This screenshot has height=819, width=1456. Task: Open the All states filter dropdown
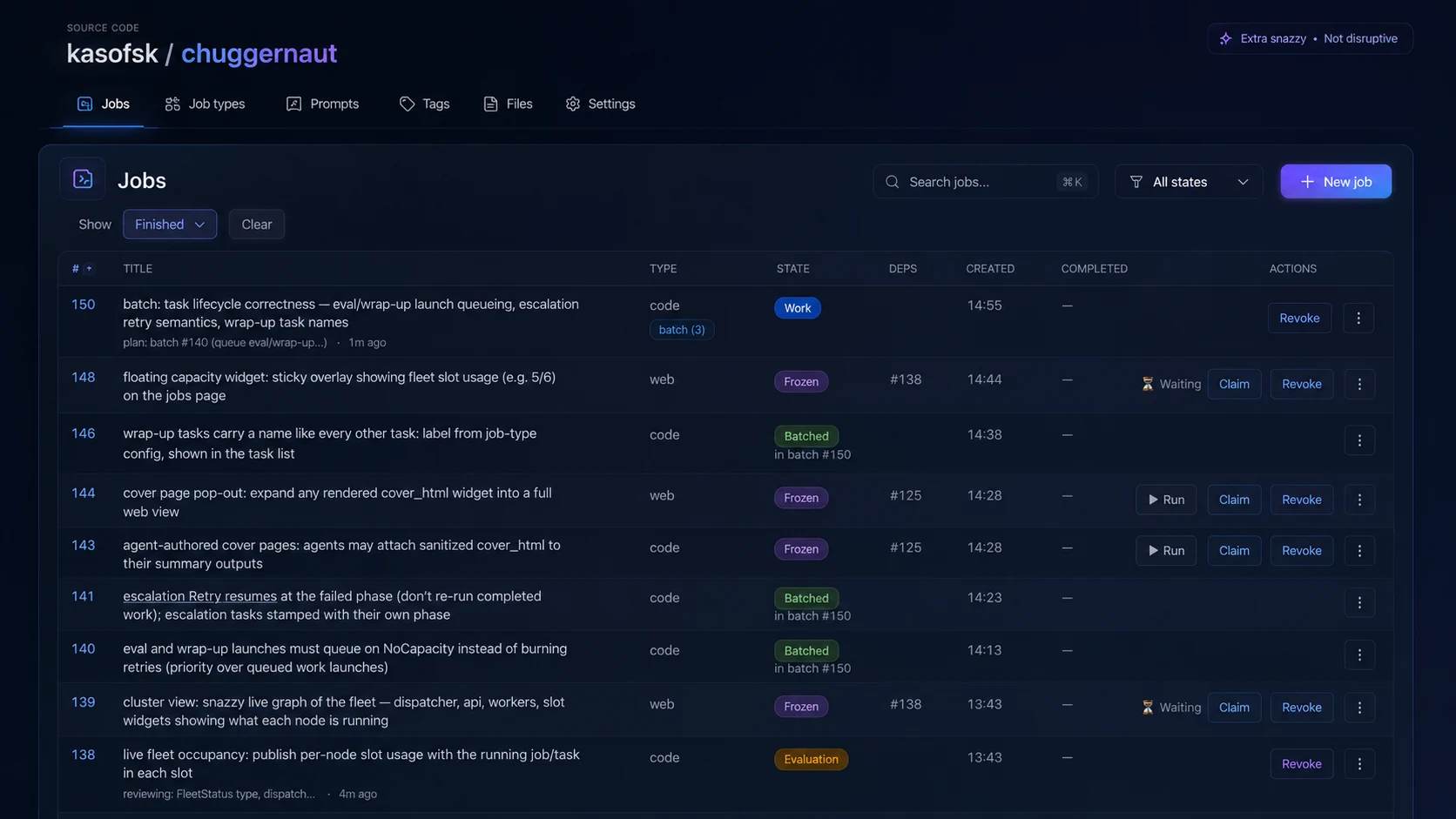(1189, 182)
